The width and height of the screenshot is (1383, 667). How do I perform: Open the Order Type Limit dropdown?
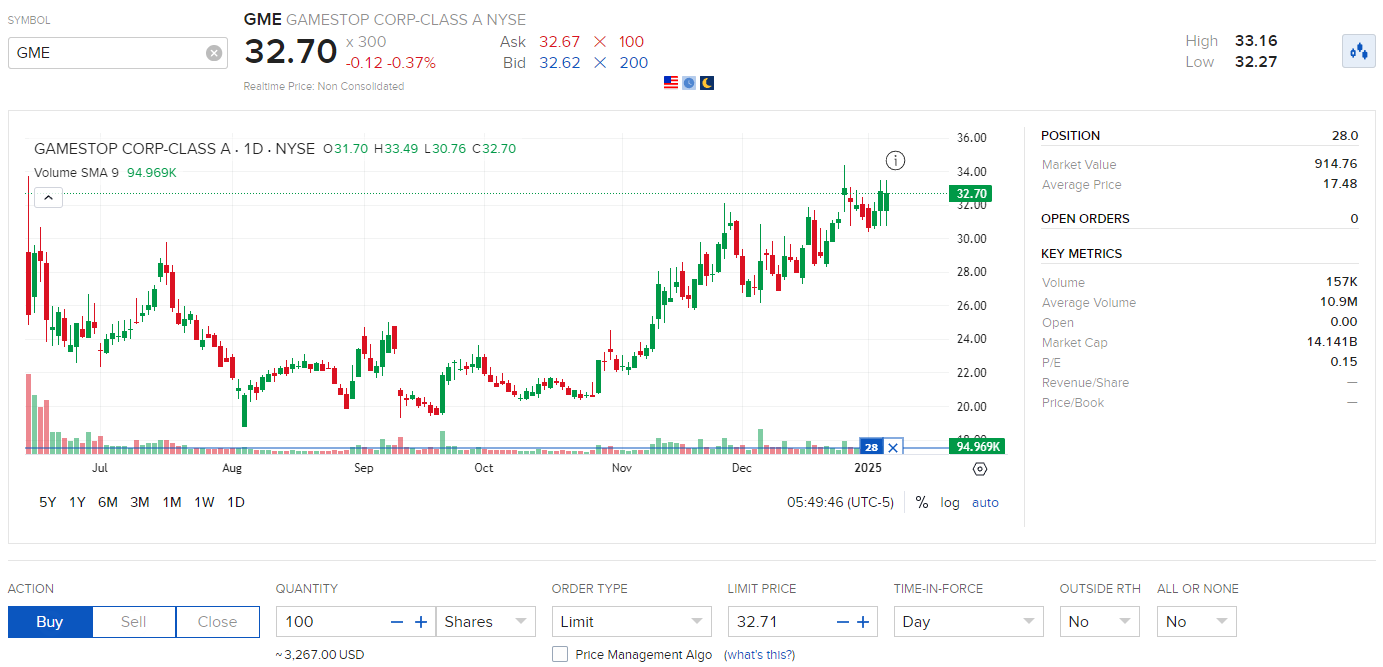point(631,621)
